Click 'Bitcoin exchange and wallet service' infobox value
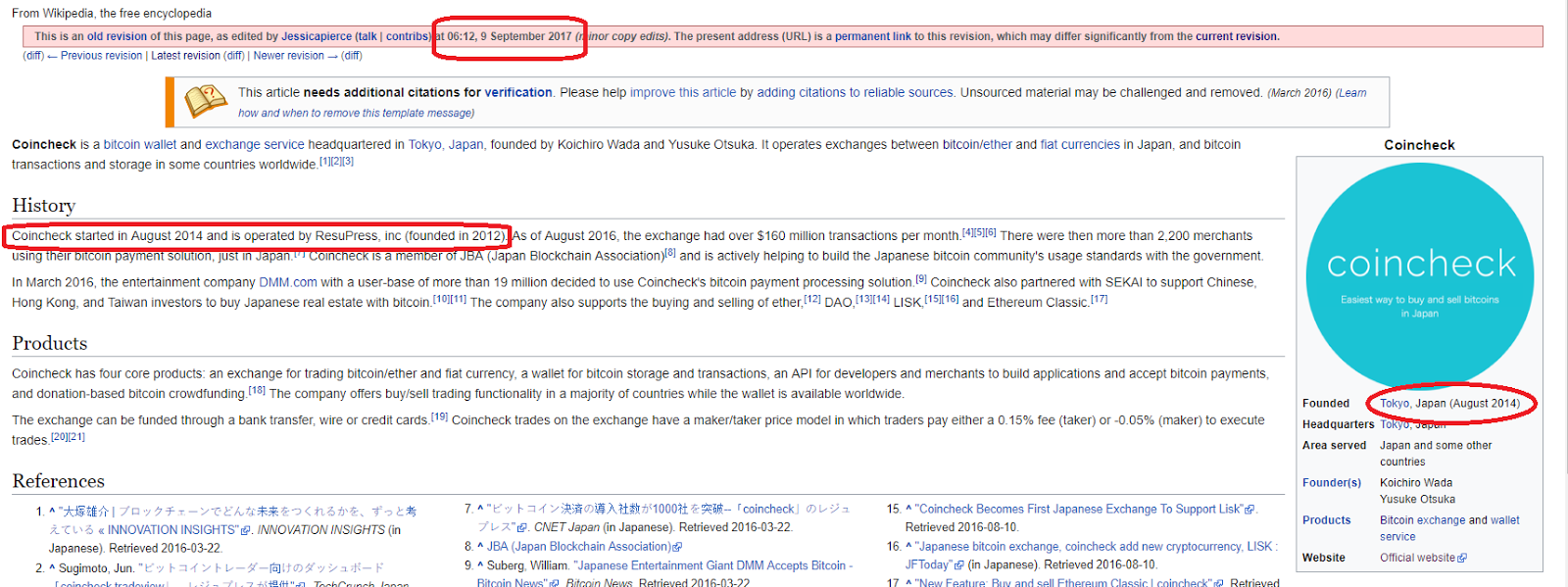 (1449, 528)
